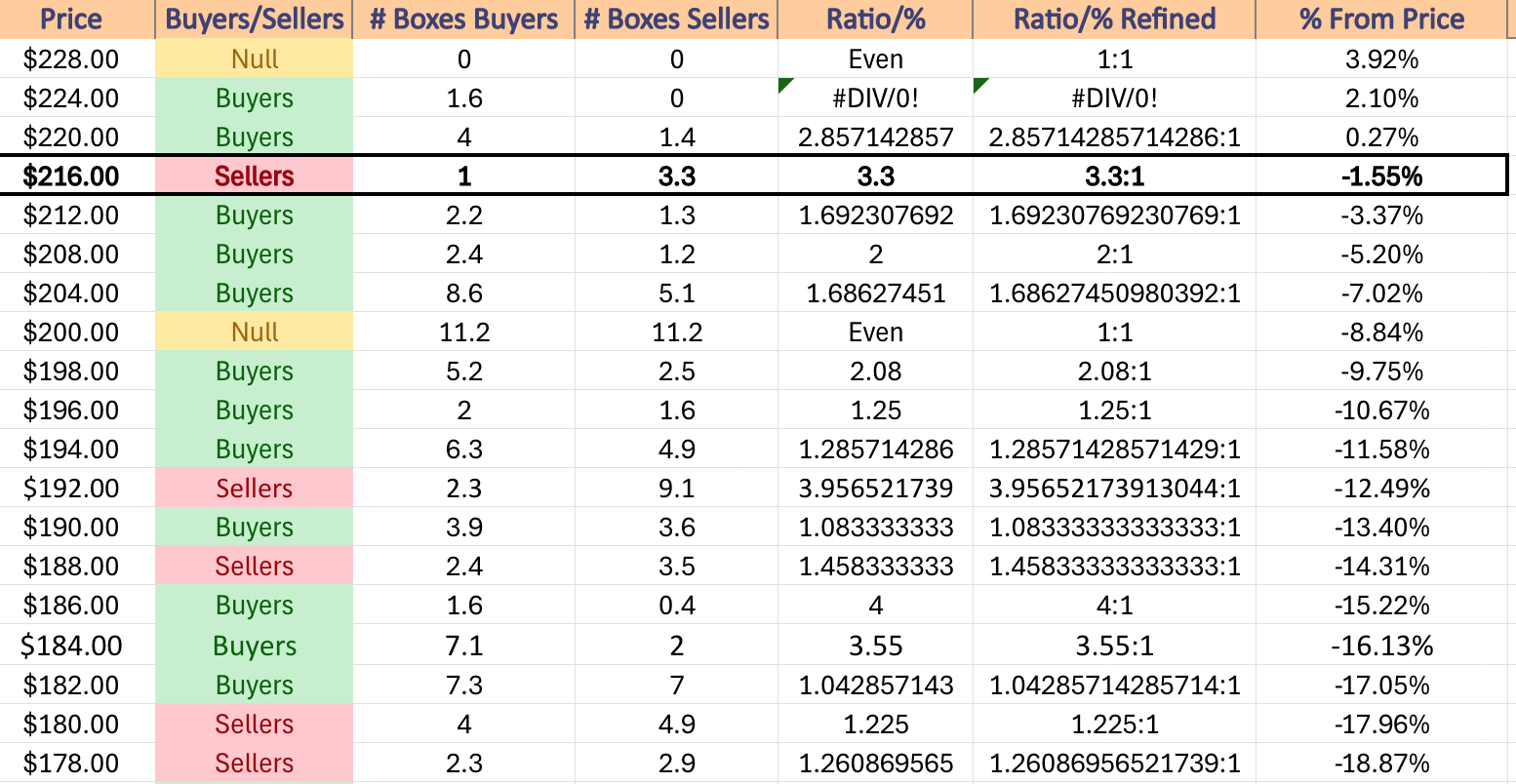Click the #DIV/0! cell in Ratio/% column
The height and width of the screenshot is (784, 1516).
pos(875,98)
